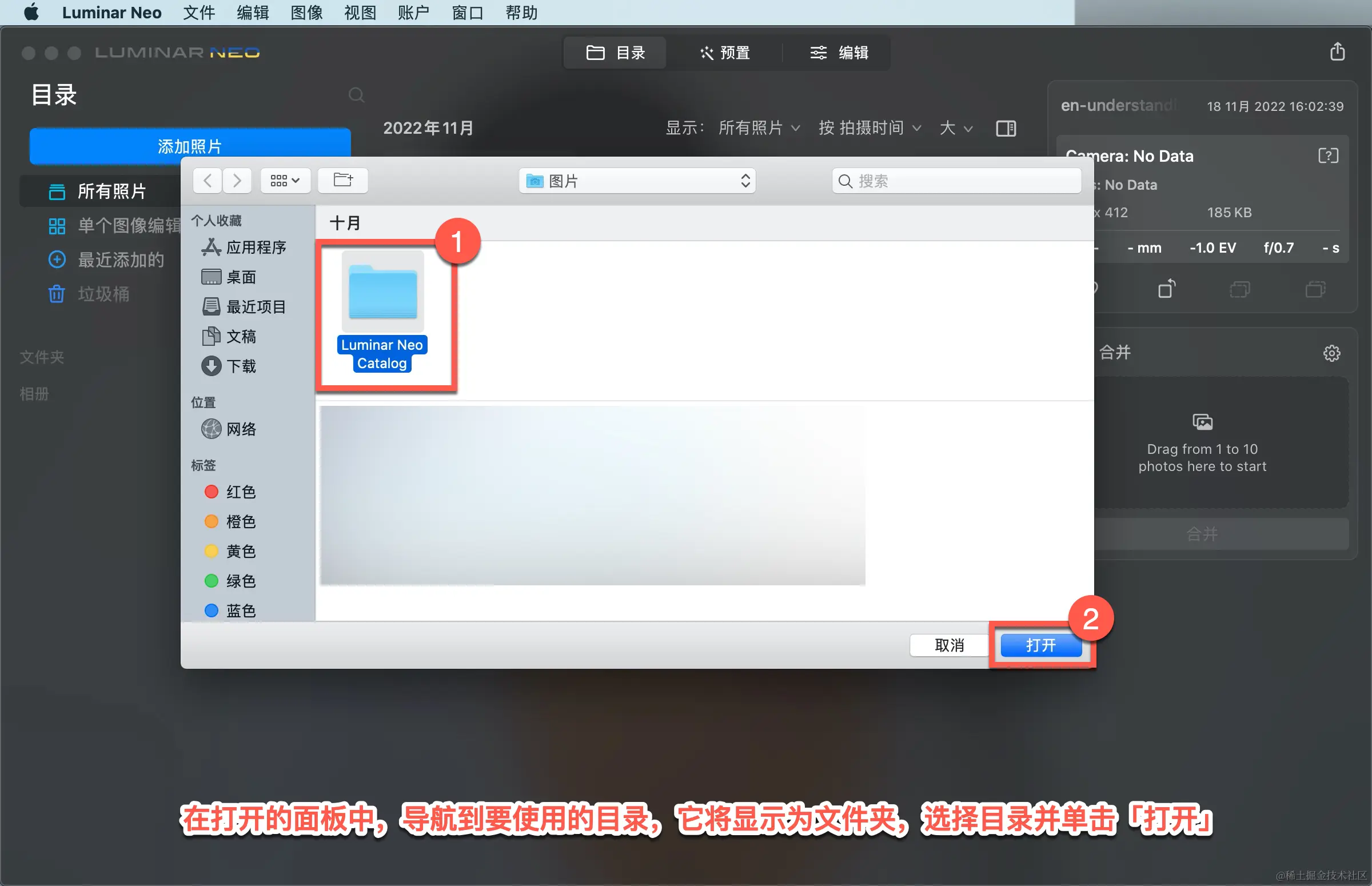Open the merge panel settings gear
The width and height of the screenshot is (1372, 886).
1331,353
